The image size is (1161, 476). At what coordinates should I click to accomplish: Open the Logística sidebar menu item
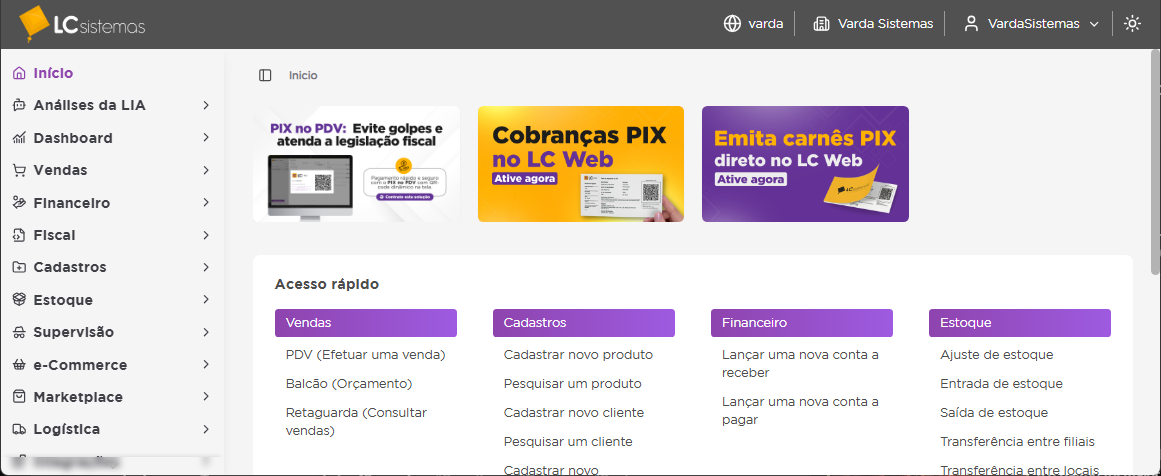coord(112,429)
